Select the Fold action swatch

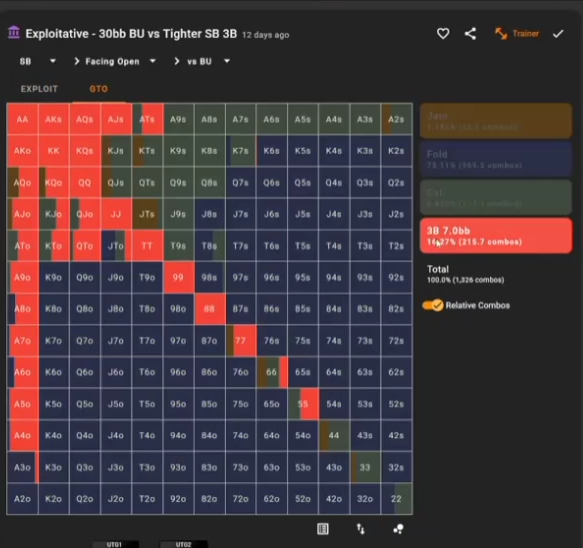pyautogui.click(x=496, y=159)
